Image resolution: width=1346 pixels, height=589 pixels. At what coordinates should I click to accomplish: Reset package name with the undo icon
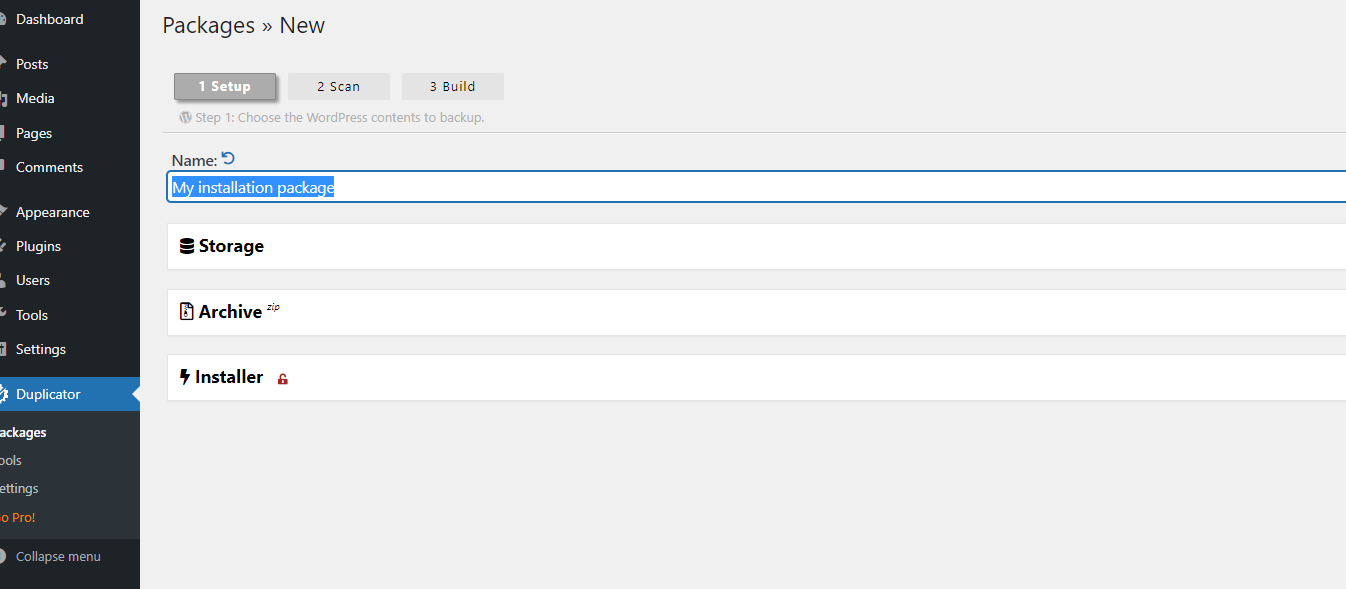[228, 158]
